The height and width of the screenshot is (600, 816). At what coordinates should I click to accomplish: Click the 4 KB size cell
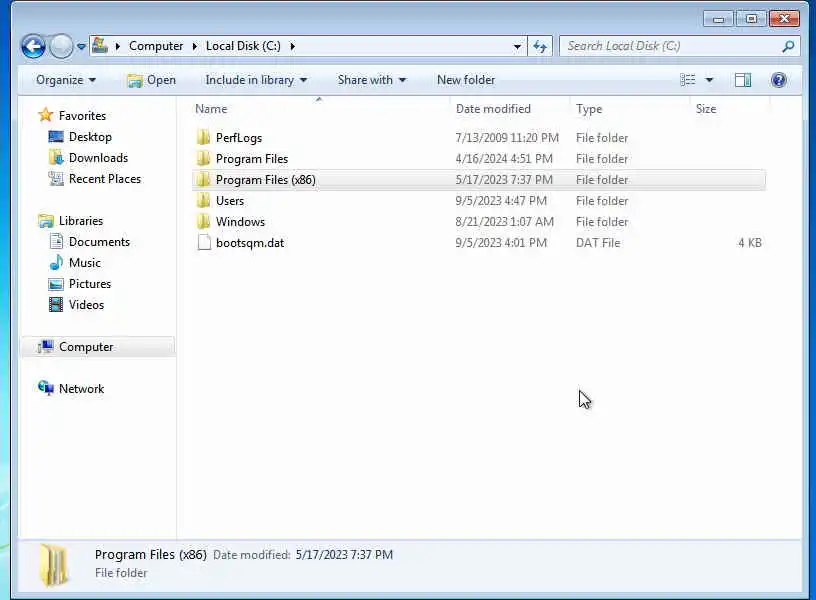coord(750,242)
